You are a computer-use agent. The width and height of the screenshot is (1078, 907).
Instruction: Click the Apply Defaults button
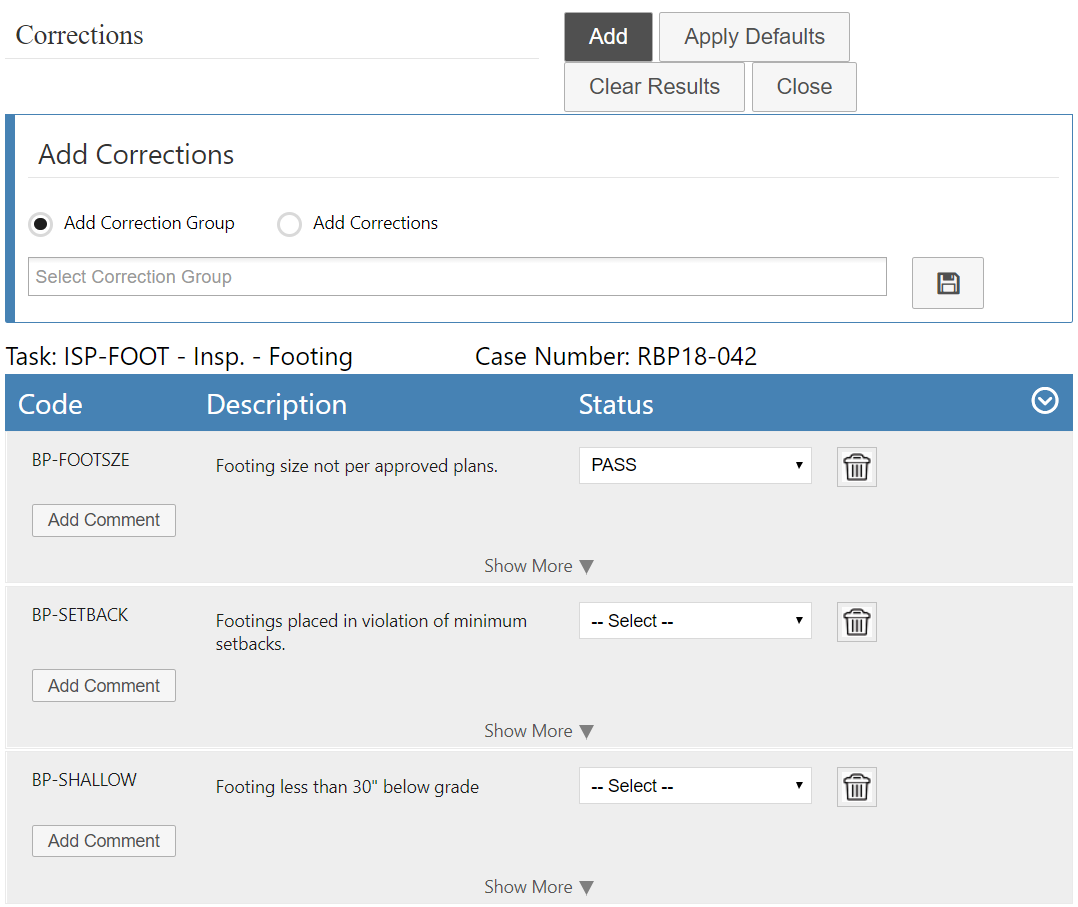coord(754,36)
